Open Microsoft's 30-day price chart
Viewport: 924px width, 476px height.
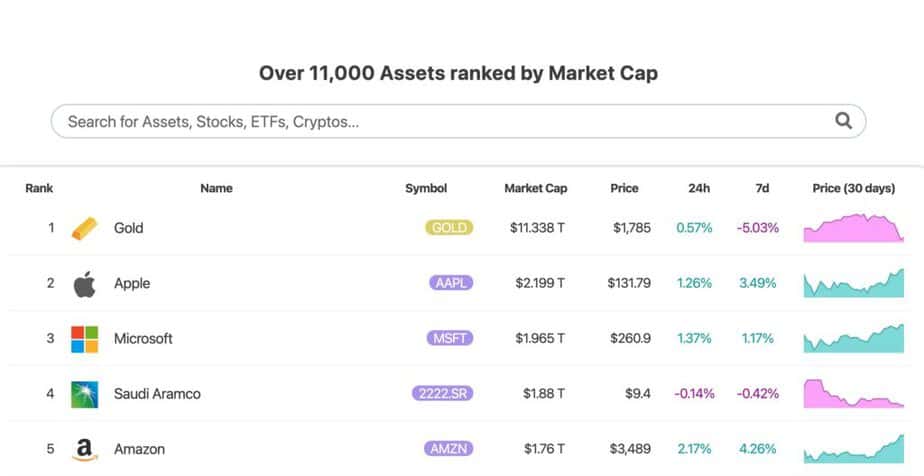pos(853,338)
